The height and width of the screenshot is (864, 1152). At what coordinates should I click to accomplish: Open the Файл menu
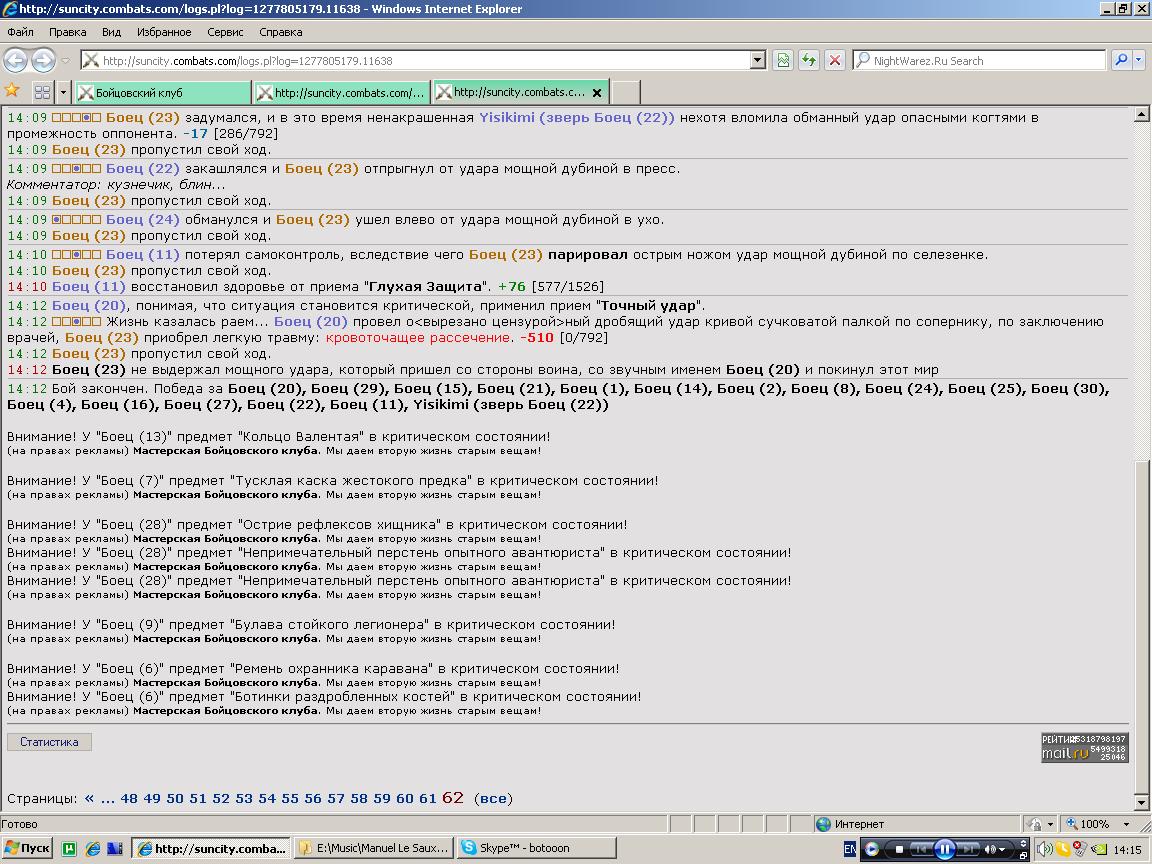21,32
